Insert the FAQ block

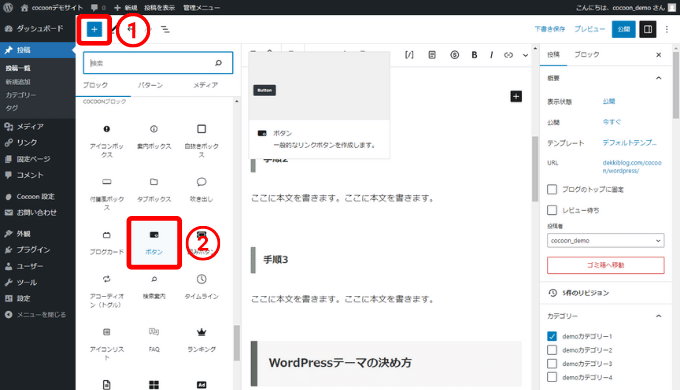[x=154, y=340]
